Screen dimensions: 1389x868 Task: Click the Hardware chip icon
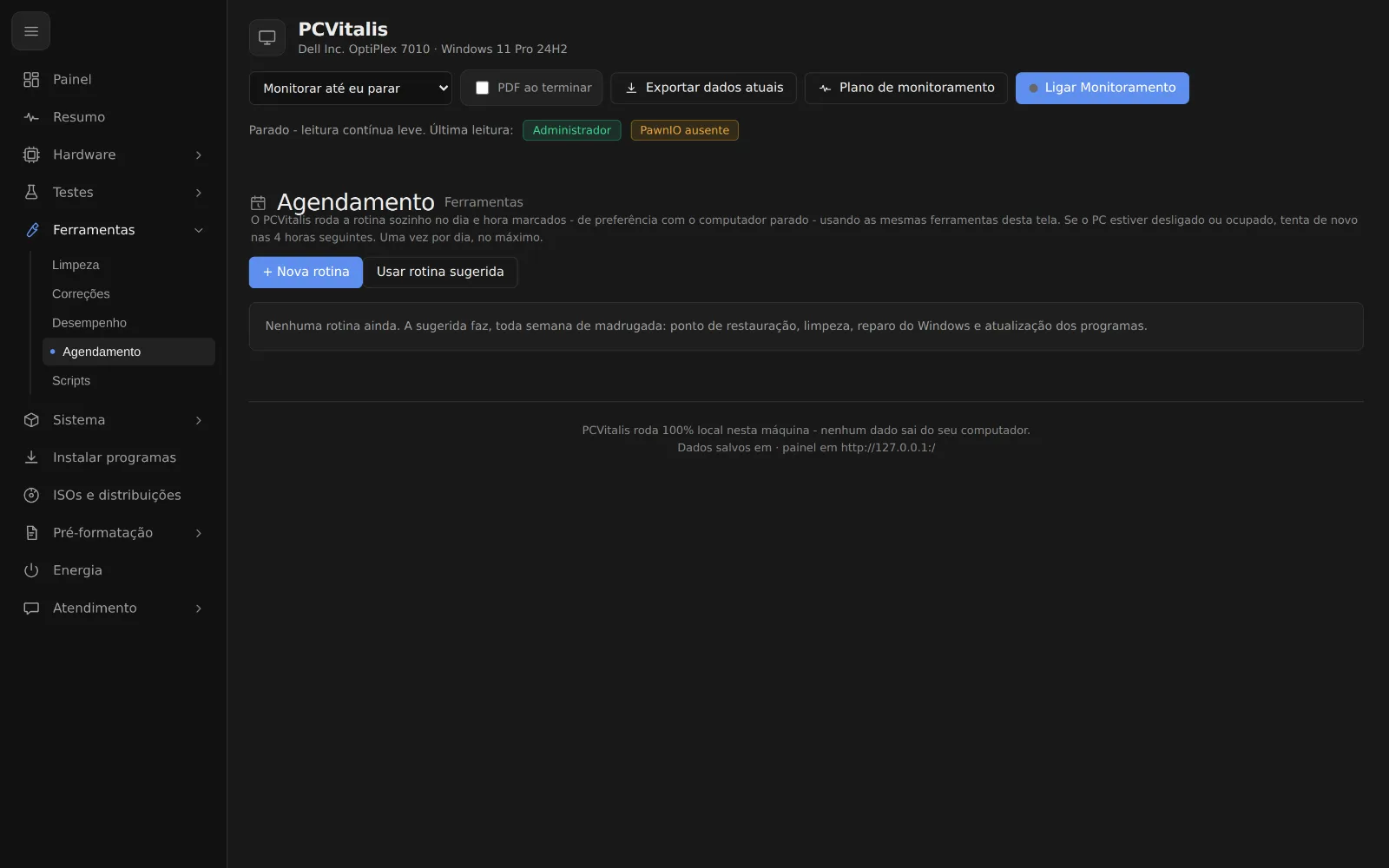tap(31, 155)
